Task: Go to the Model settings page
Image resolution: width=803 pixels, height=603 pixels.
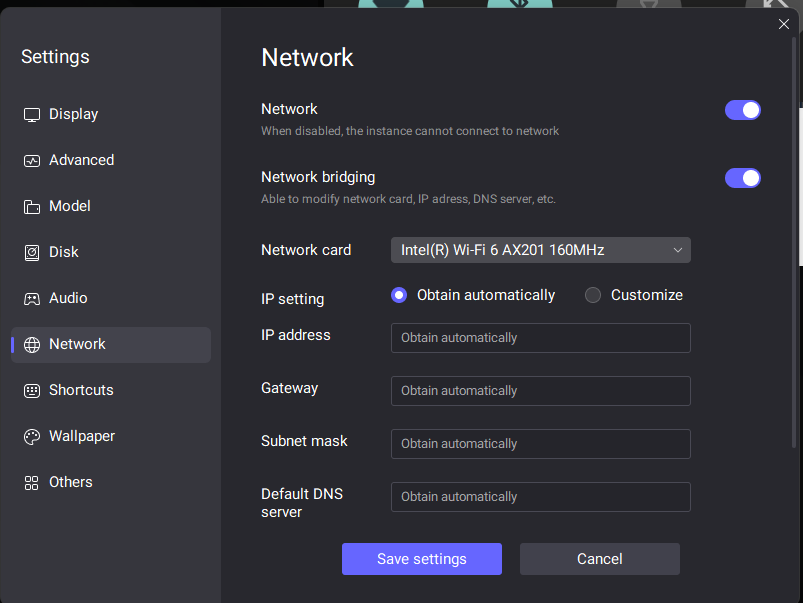Action: click(x=111, y=206)
